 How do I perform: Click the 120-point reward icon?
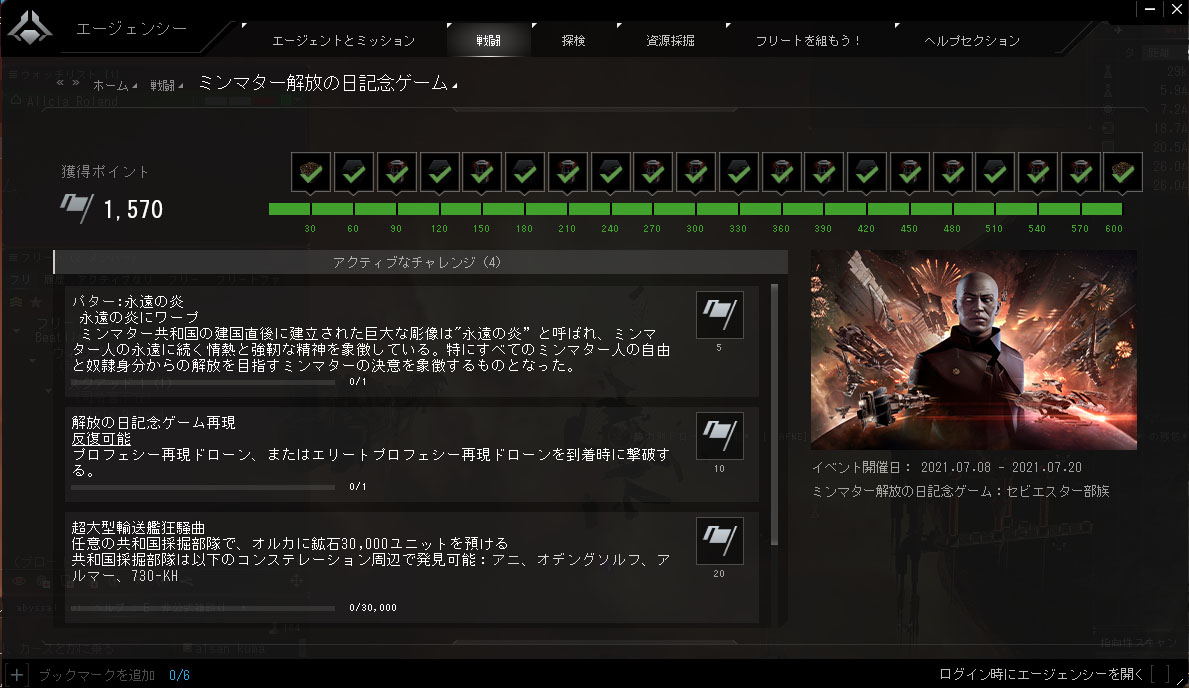(x=439, y=172)
